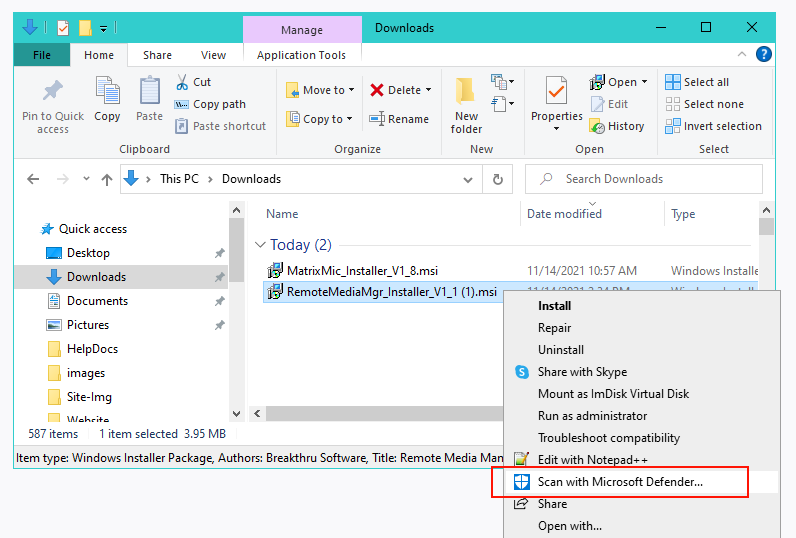Click Select none icon

coord(673,104)
